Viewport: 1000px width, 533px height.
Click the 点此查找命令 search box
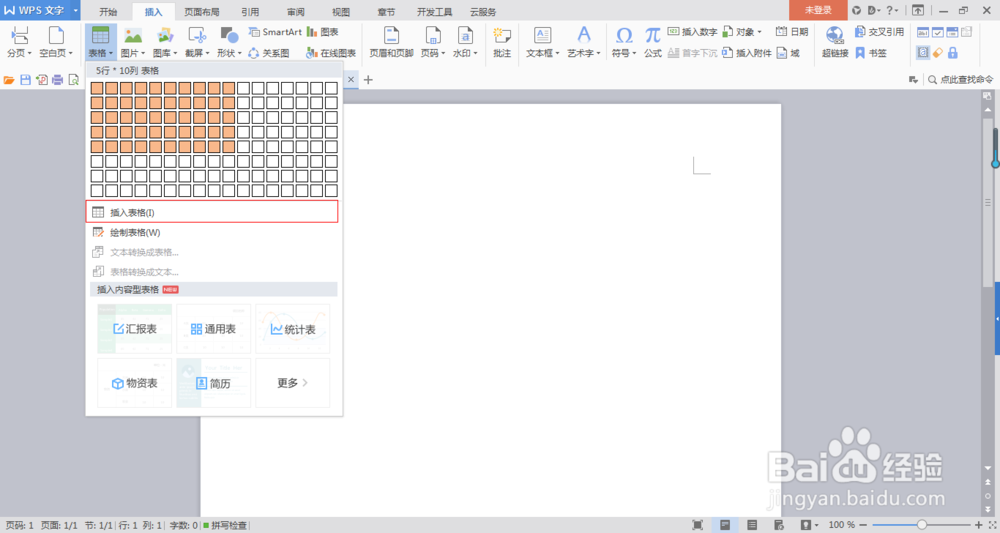pos(960,80)
